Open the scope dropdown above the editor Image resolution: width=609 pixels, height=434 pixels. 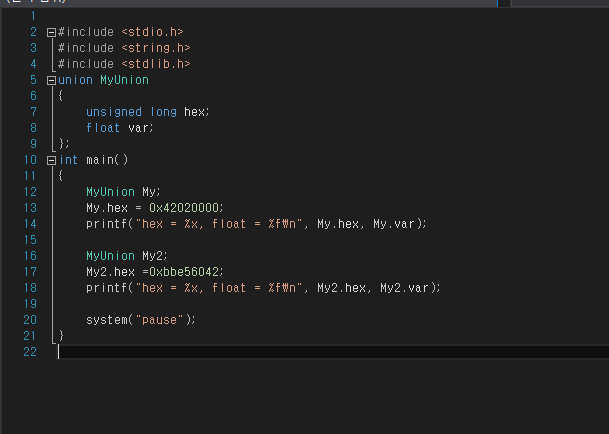click(x=249, y=2)
